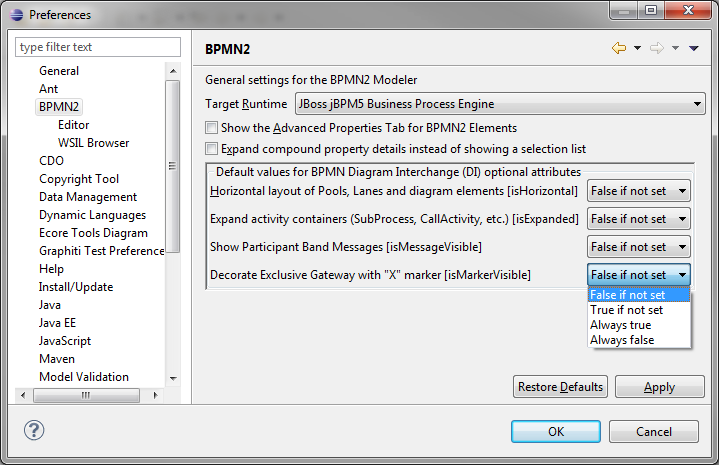
Task: Select JavaScript tree item
Action: [65, 341]
